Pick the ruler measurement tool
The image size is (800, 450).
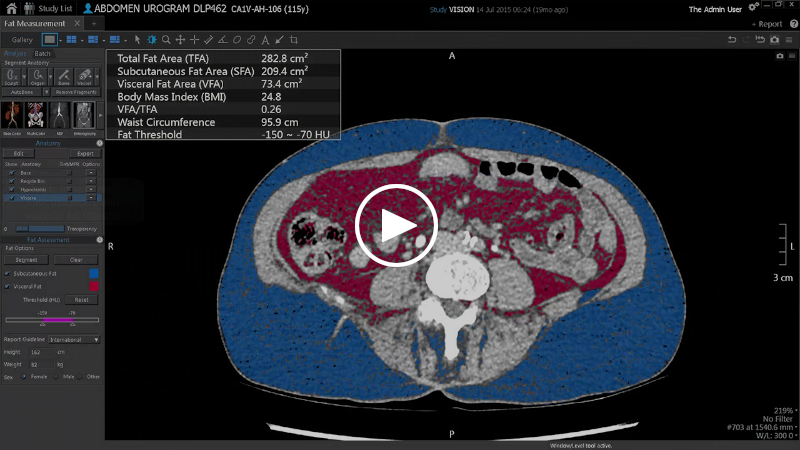point(208,39)
